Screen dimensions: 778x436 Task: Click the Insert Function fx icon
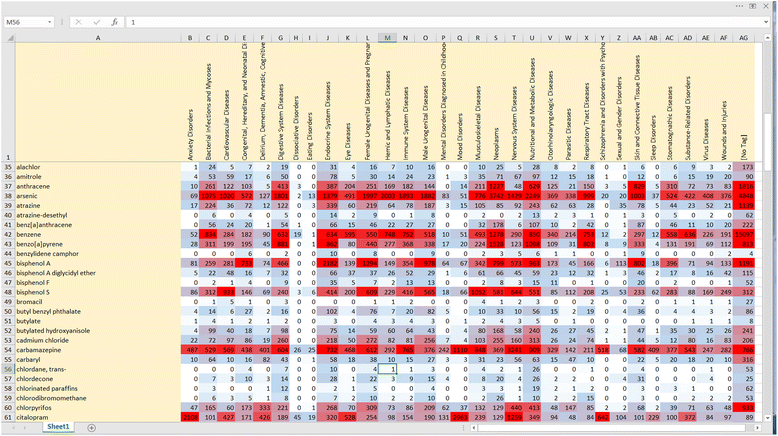(x=114, y=21)
